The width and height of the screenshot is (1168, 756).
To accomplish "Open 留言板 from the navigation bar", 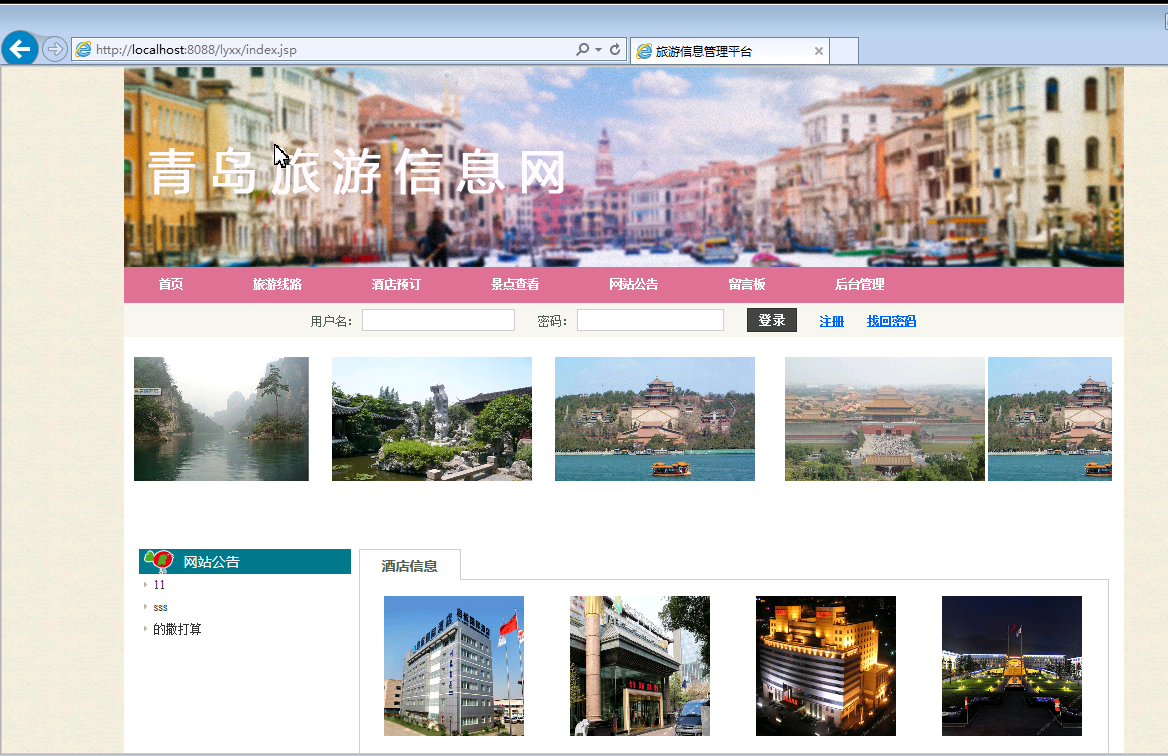I will [x=747, y=285].
